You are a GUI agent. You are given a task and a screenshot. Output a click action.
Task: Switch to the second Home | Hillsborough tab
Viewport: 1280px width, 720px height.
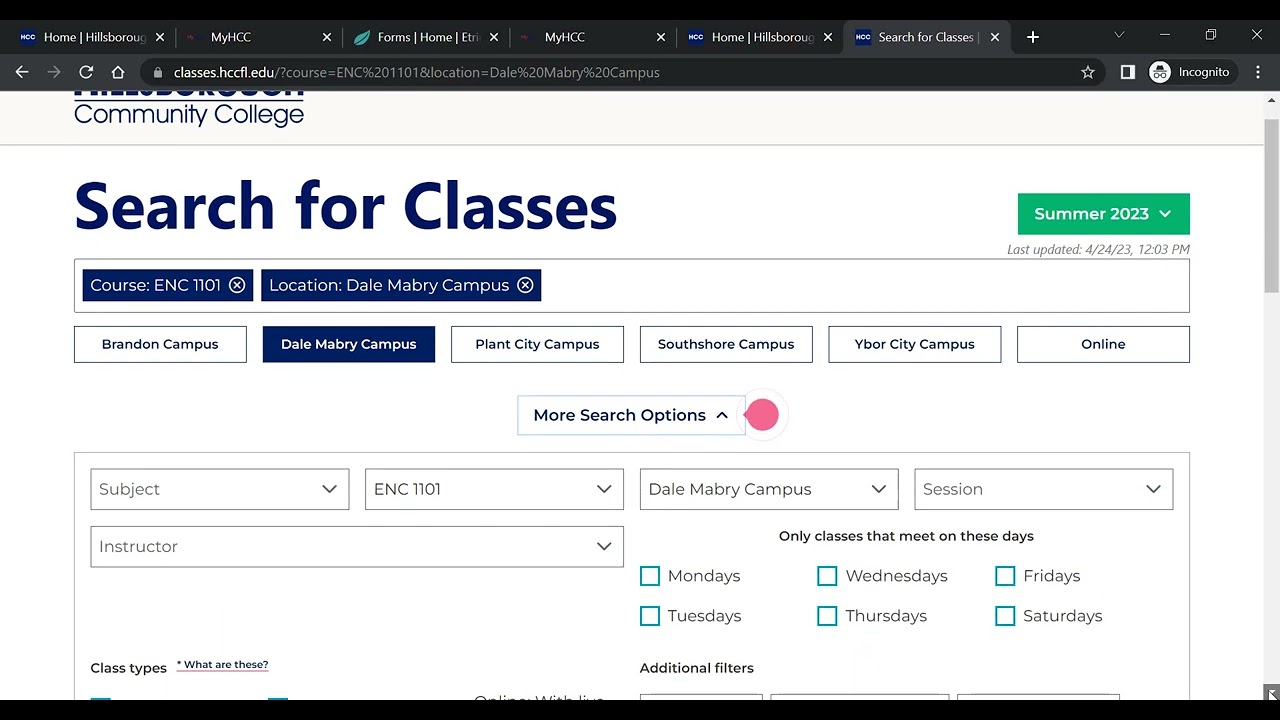point(760,37)
